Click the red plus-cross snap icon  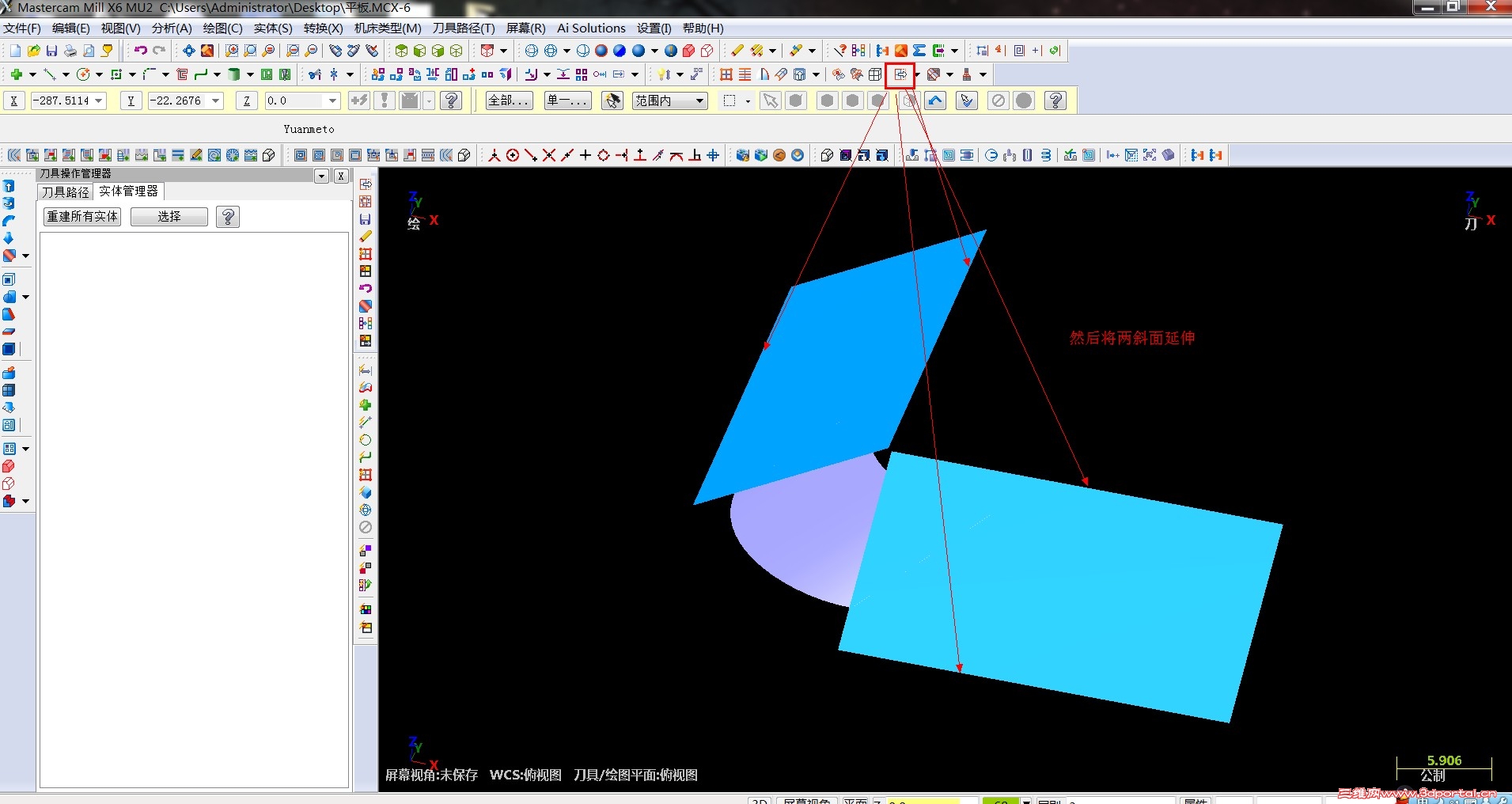coord(549,155)
